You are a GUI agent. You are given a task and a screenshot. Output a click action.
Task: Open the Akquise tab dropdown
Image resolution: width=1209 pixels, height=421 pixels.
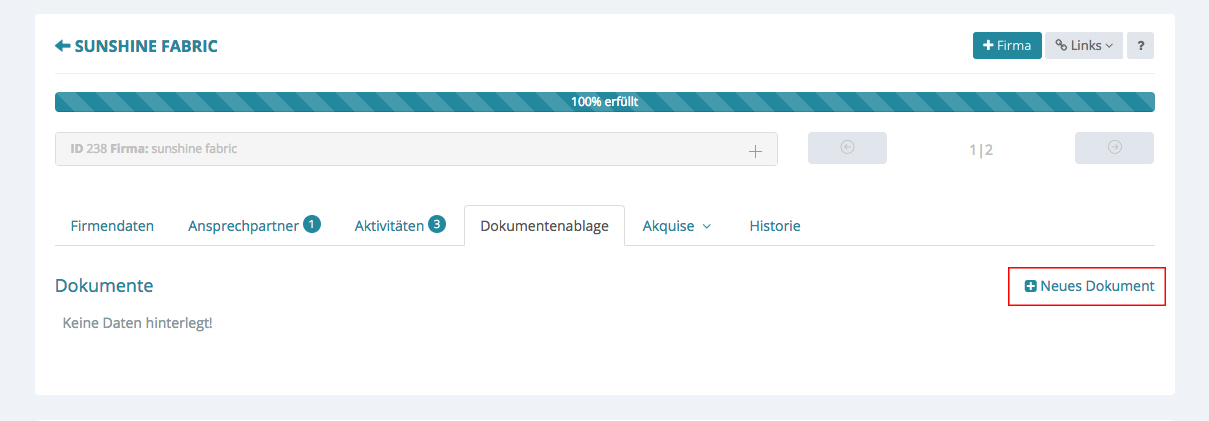pyautogui.click(x=676, y=226)
